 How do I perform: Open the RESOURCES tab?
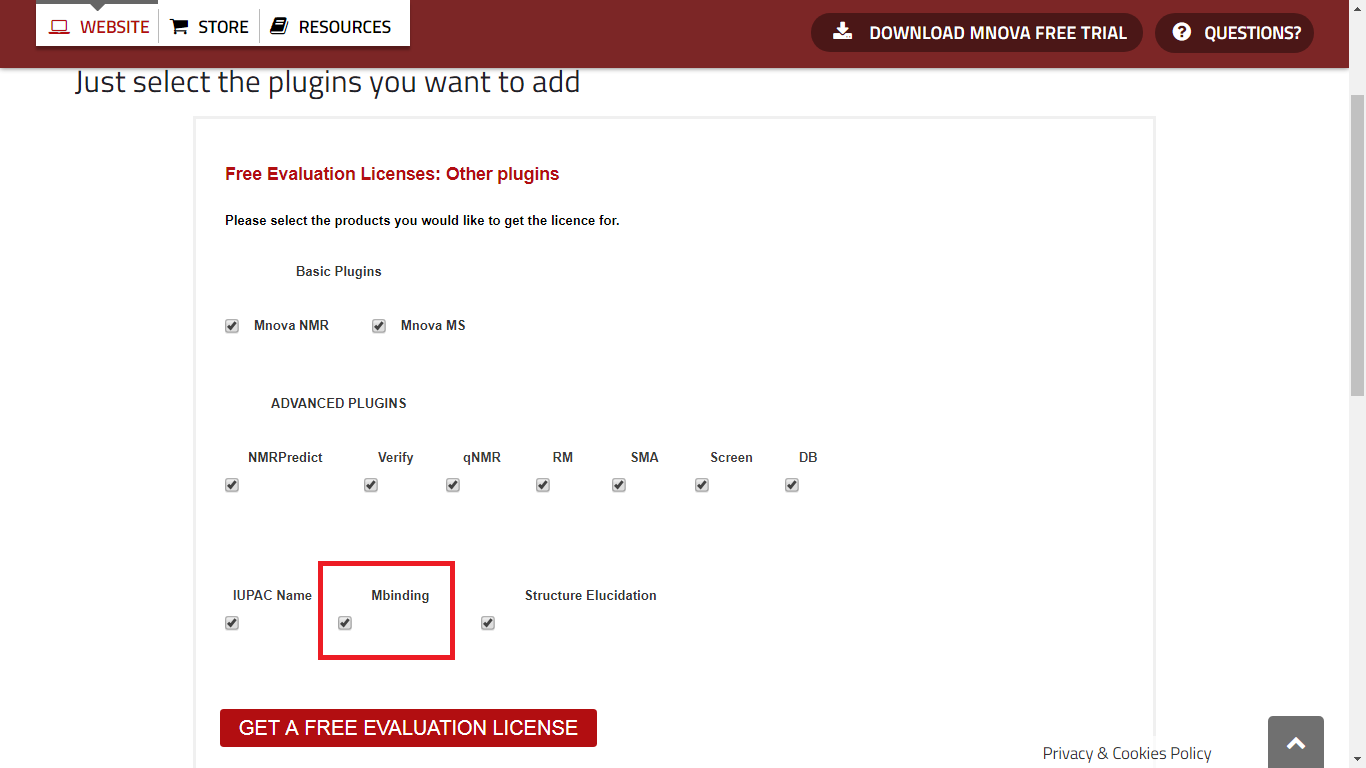pyautogui.click(x=331, y=27)
